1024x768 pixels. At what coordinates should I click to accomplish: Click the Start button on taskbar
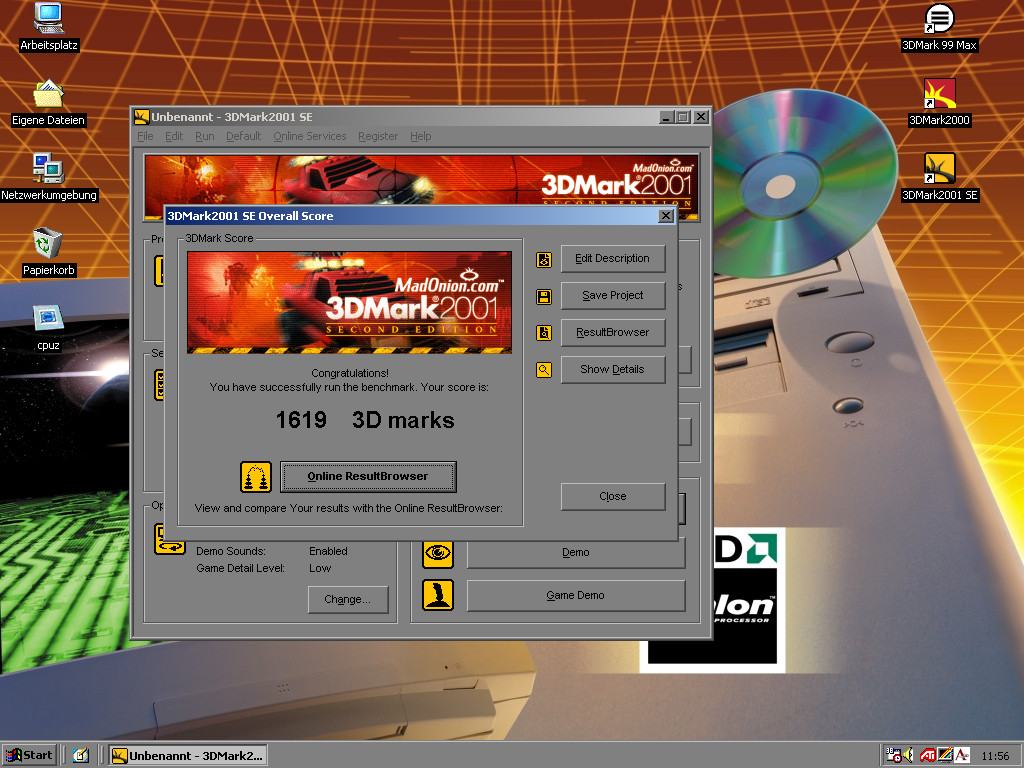point(30,756)
